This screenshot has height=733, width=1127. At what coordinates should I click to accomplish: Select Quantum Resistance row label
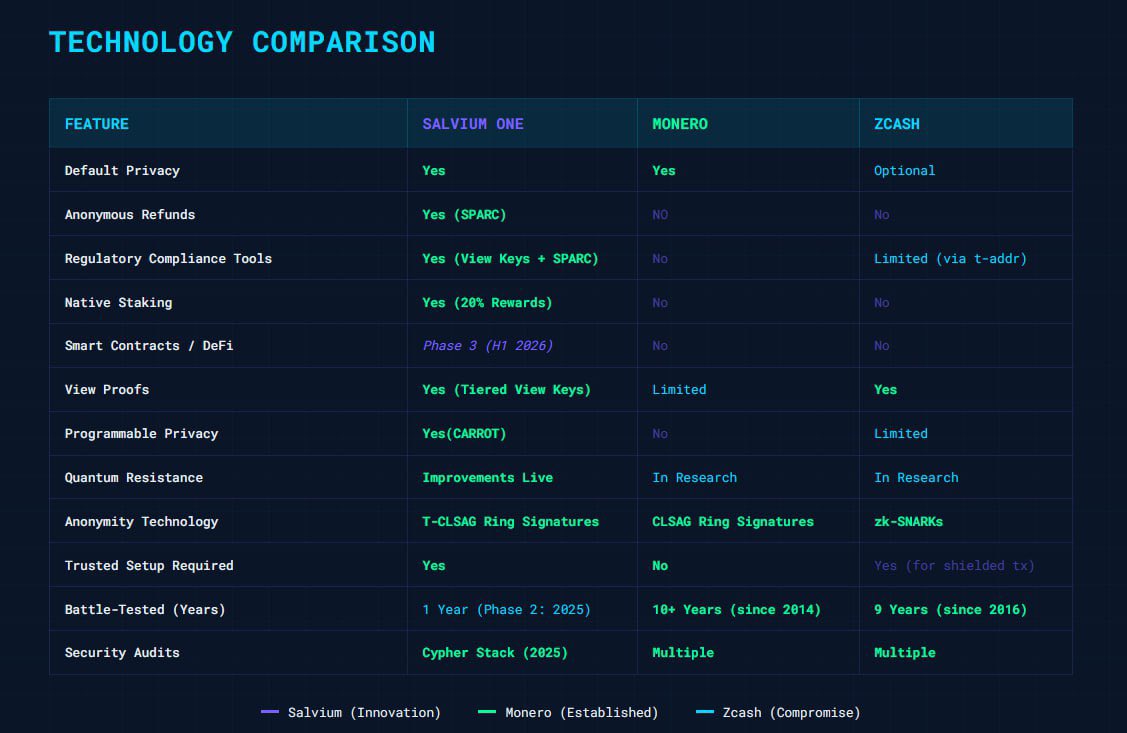click(134, 477)
